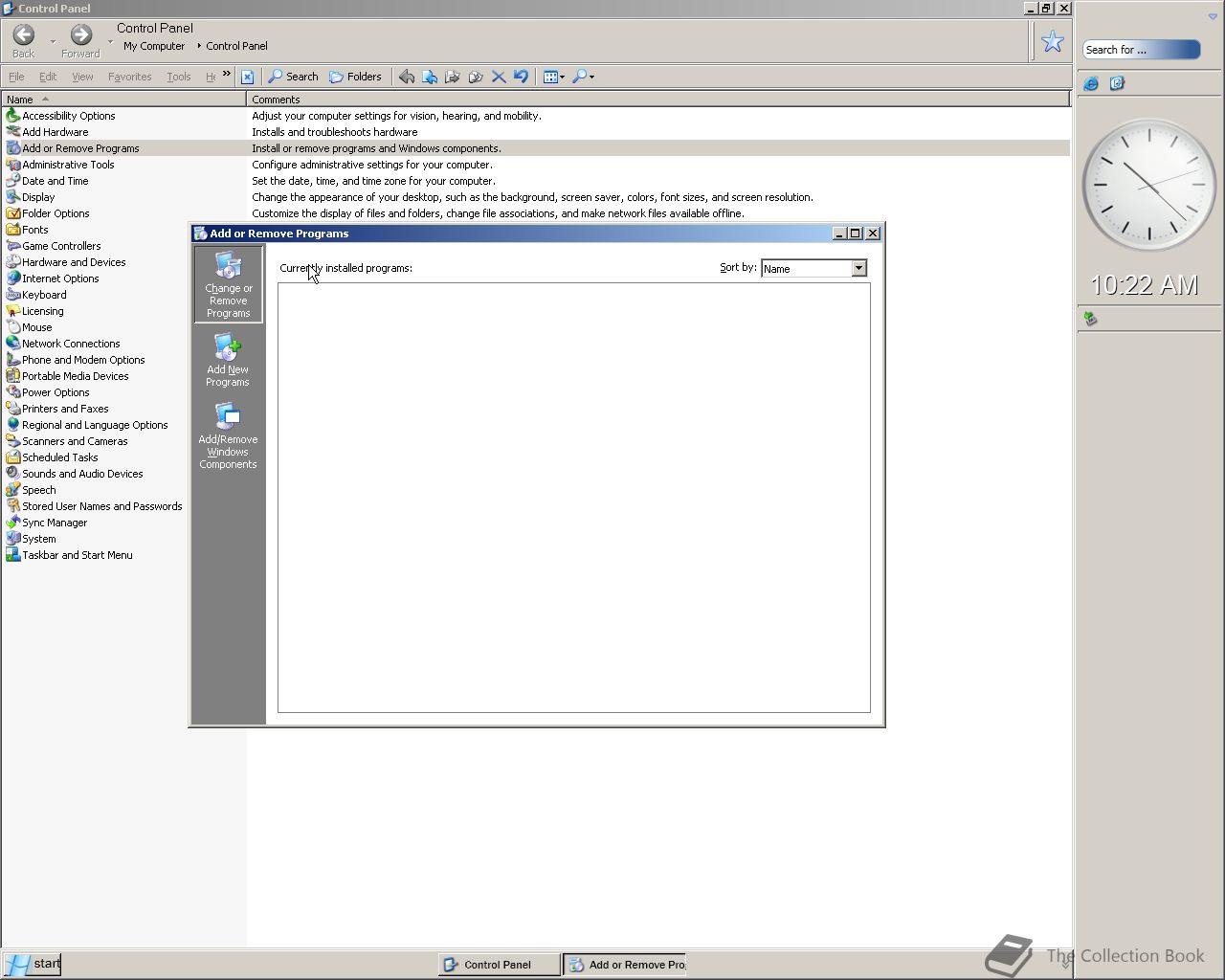The image size is (1225, 980).
Task: Open the Back history dropdown arrow
Action: (53, 41)
